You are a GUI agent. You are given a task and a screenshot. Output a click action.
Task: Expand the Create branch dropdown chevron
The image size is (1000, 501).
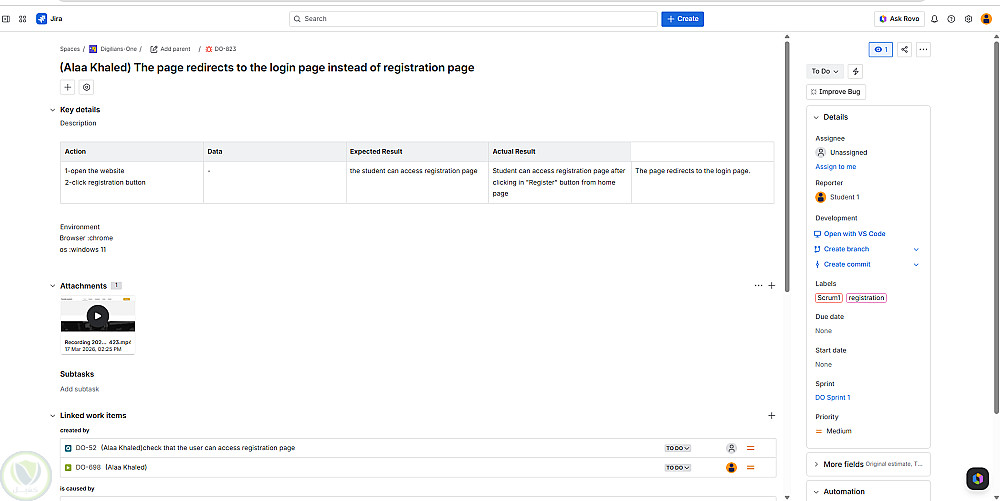point(916,249)
